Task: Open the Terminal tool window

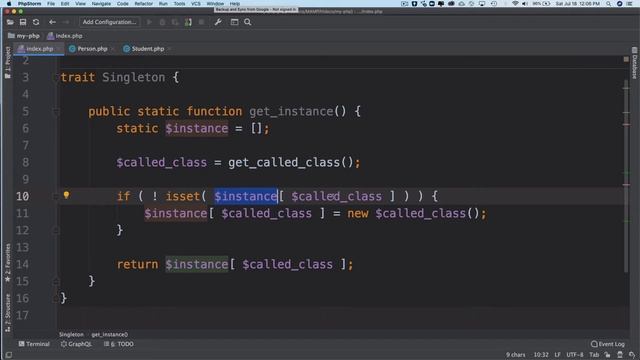Action: point(34,344)
